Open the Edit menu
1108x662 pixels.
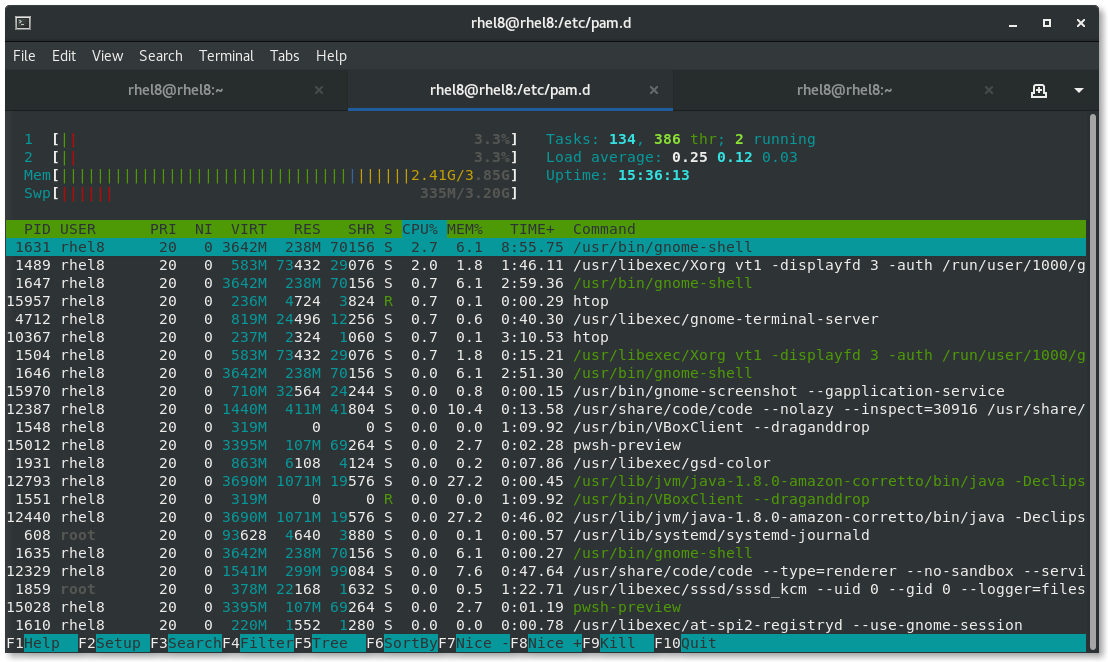click(64, 56)
